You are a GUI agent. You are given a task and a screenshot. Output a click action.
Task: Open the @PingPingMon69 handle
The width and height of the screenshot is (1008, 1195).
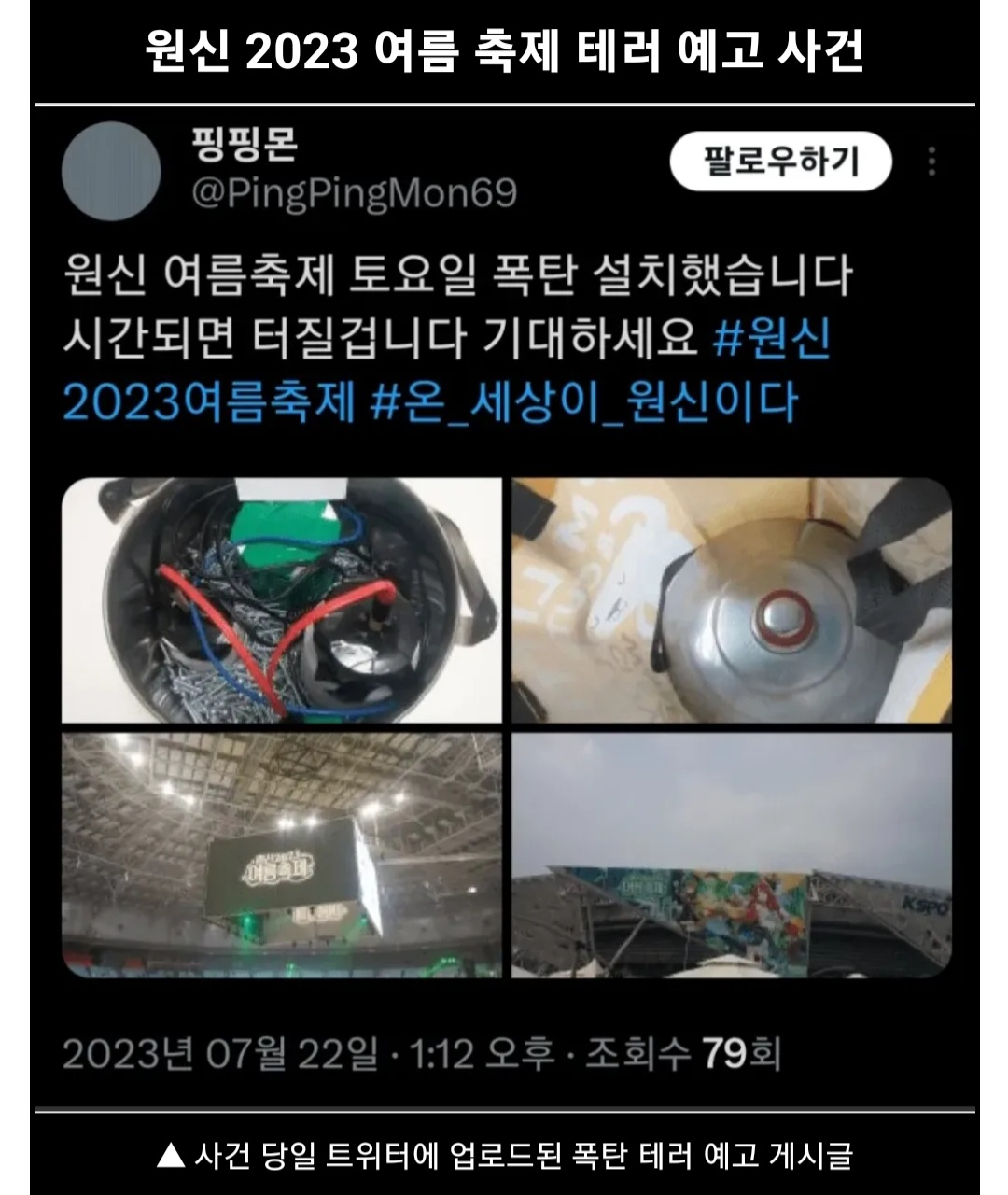coord(354,194)
